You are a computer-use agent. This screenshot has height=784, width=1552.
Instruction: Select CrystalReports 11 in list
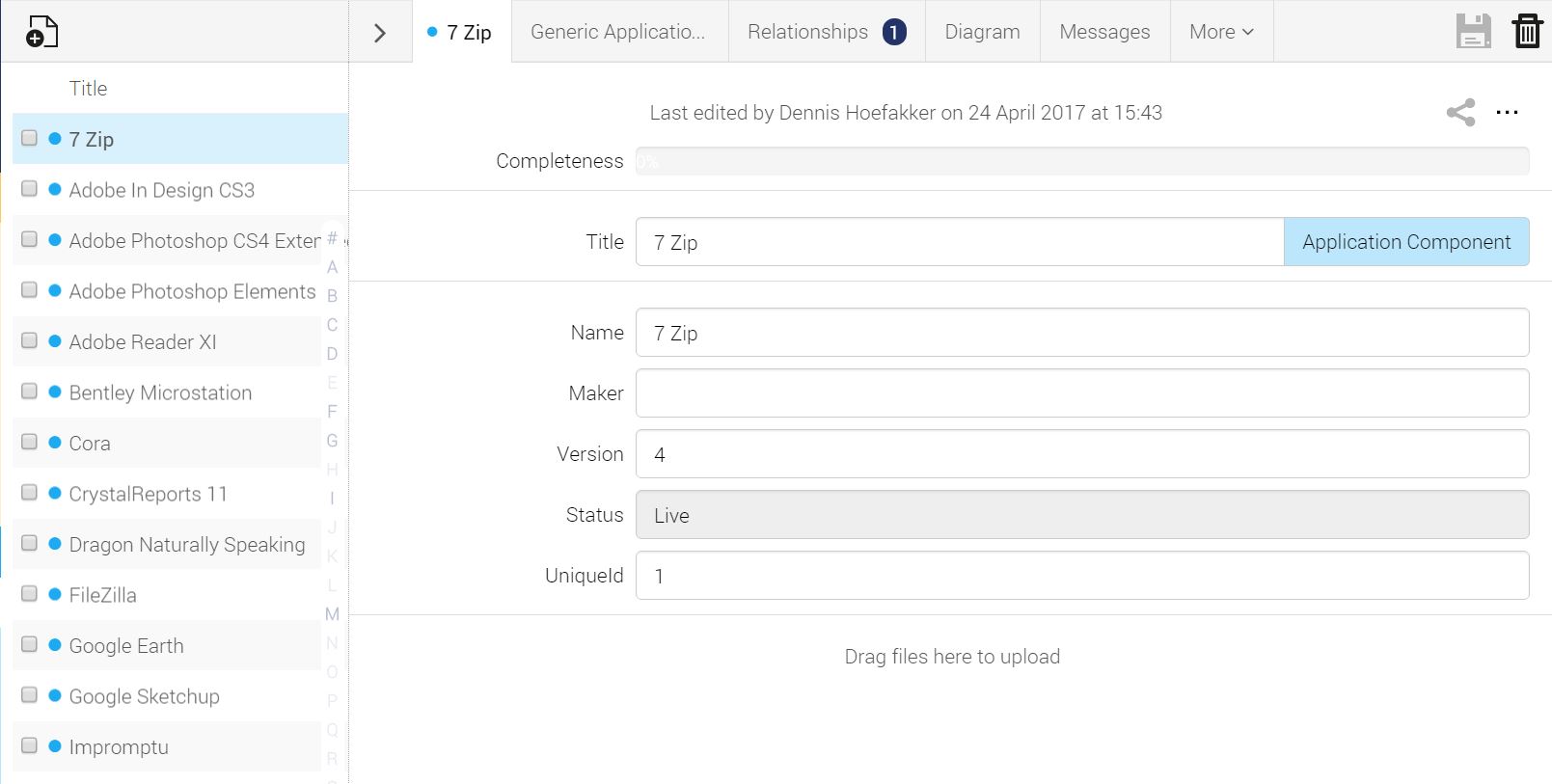point(149,494)
